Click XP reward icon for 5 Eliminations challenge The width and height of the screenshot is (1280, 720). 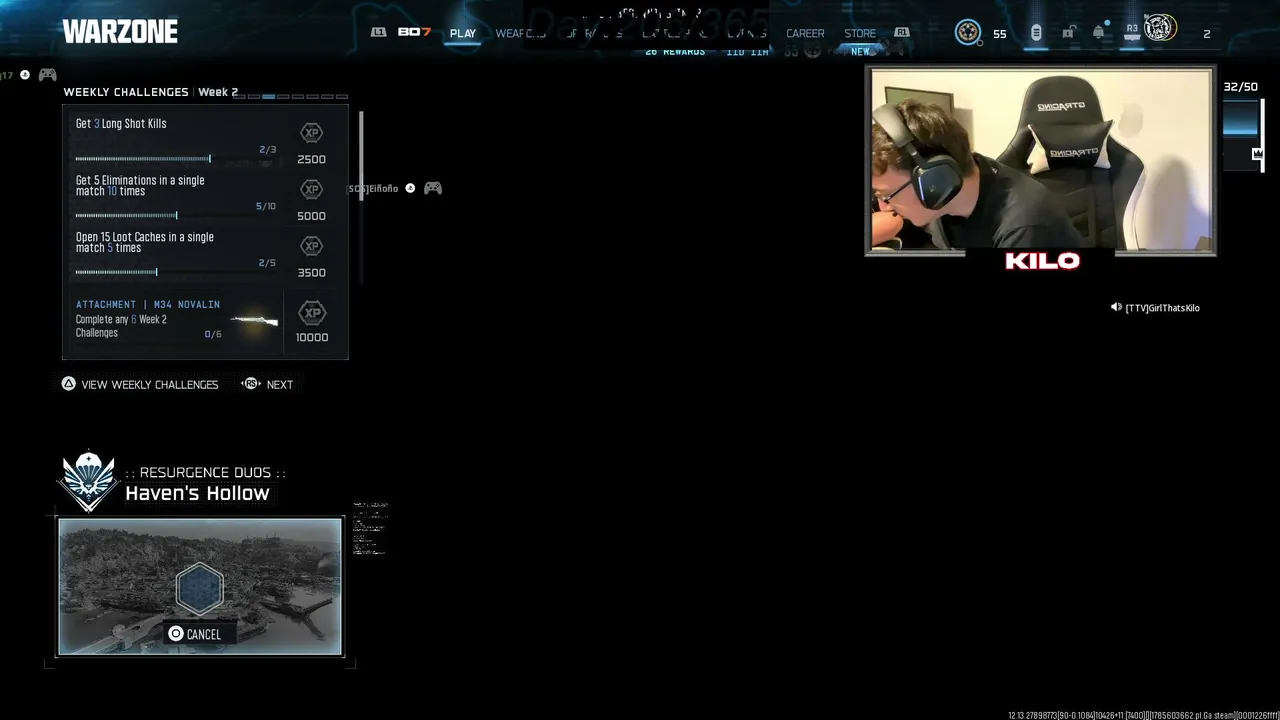311,189
